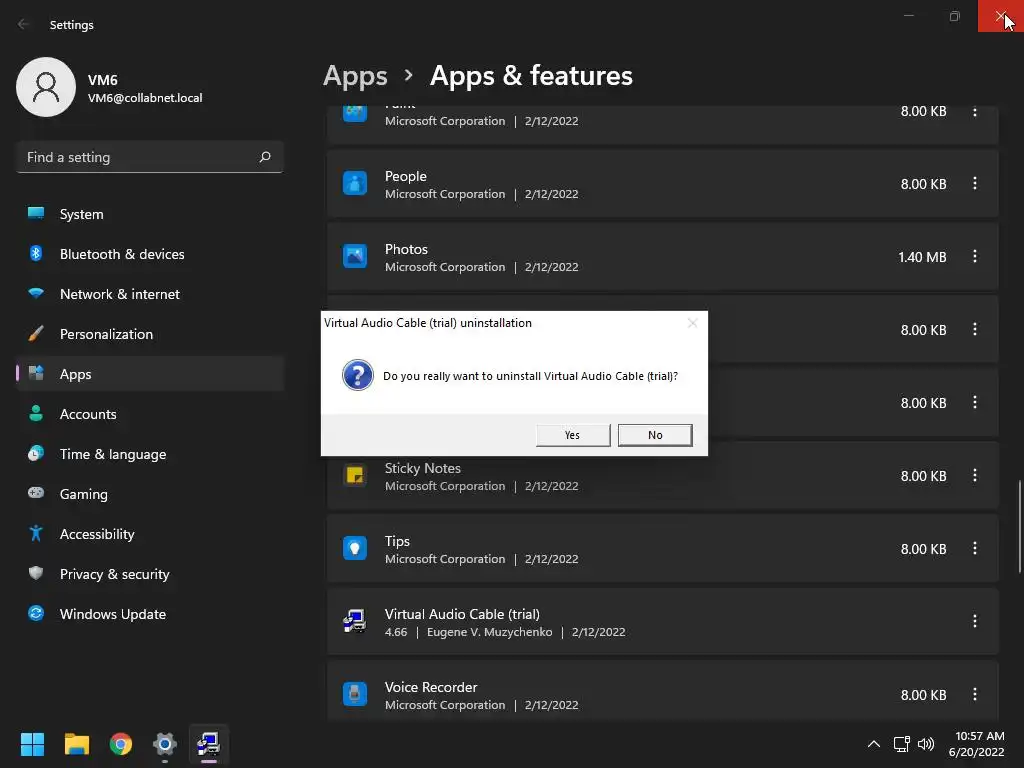This screenshot has height=768, width=1024.
Task: Click the volume icon in system tray
Action: tap(926, 744)
